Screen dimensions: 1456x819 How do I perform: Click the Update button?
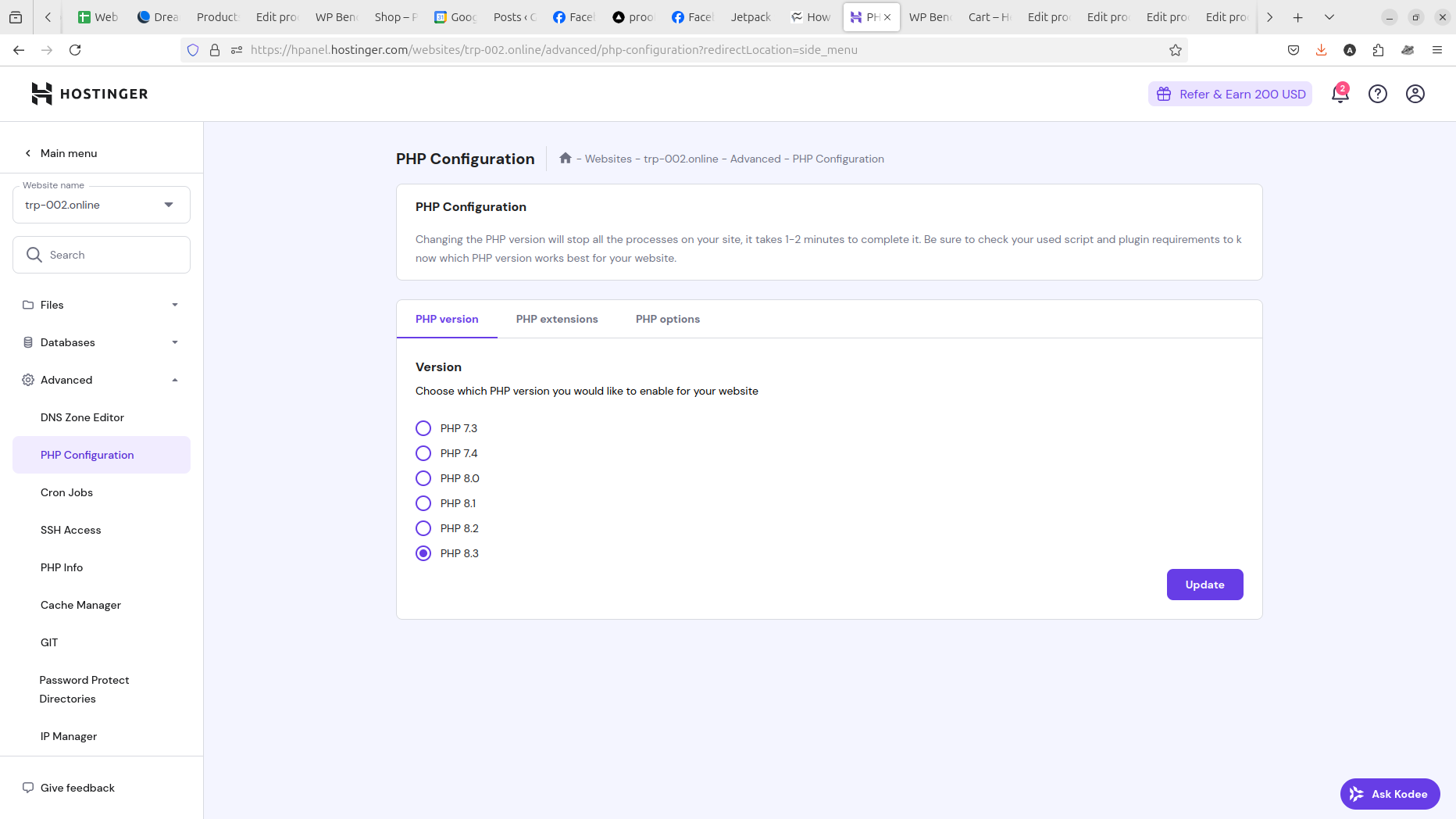click(x=1204, y=585)
